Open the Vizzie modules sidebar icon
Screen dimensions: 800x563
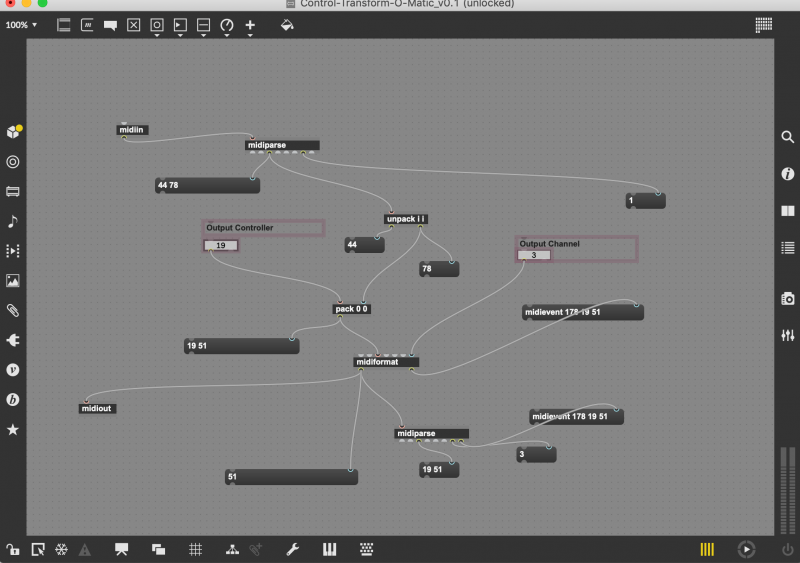tap(13, 370)
